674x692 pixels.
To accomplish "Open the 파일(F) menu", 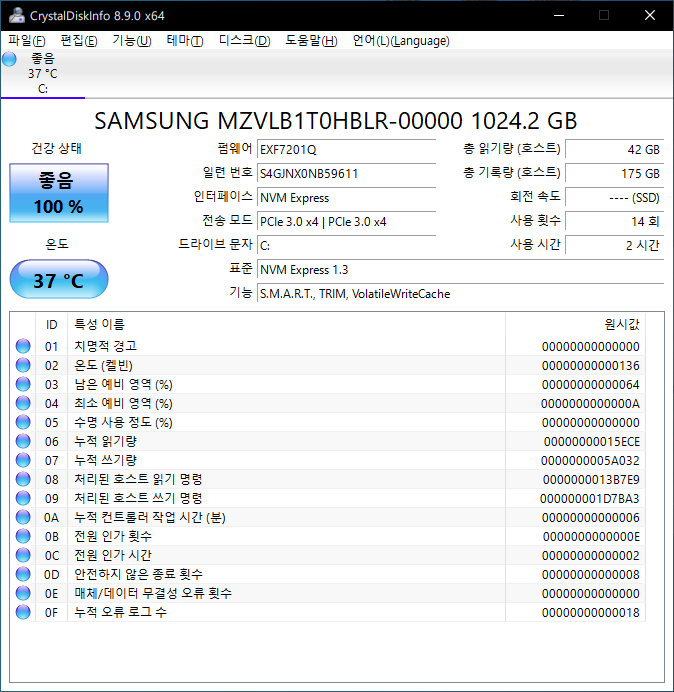I will (x=26, y=41).
